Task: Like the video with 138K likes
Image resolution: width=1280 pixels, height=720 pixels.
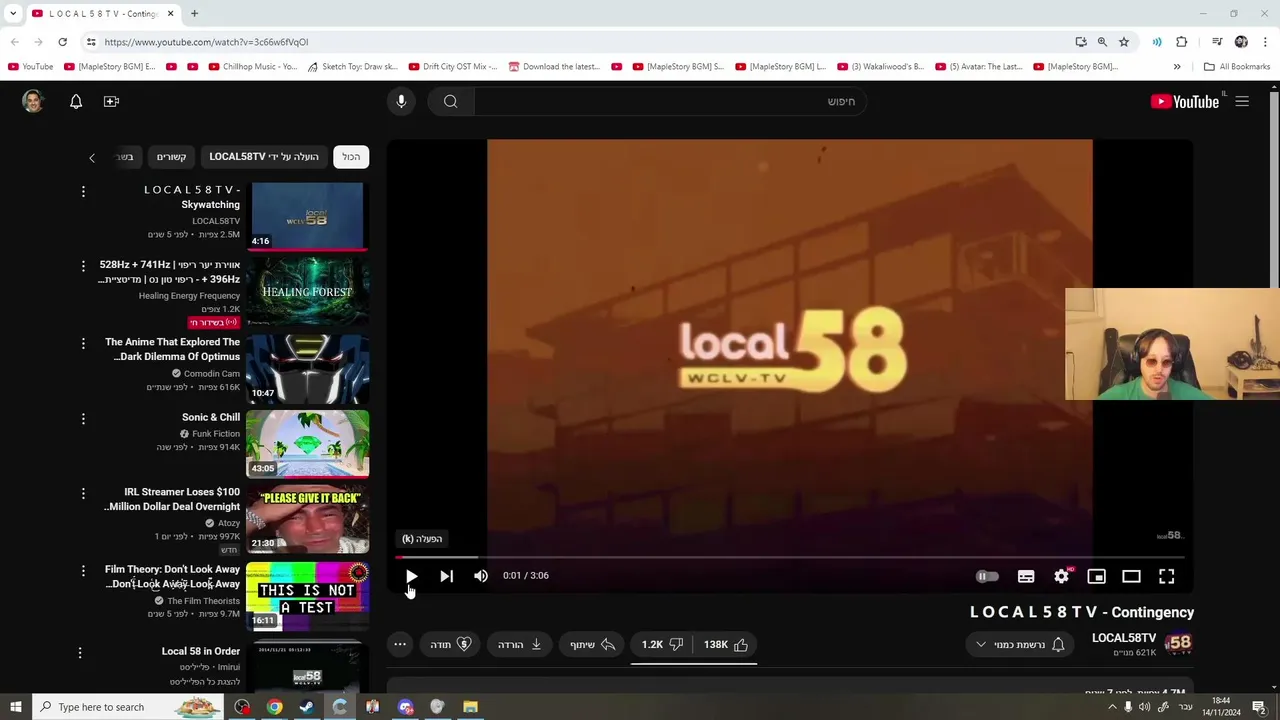Action: [726, 645]
